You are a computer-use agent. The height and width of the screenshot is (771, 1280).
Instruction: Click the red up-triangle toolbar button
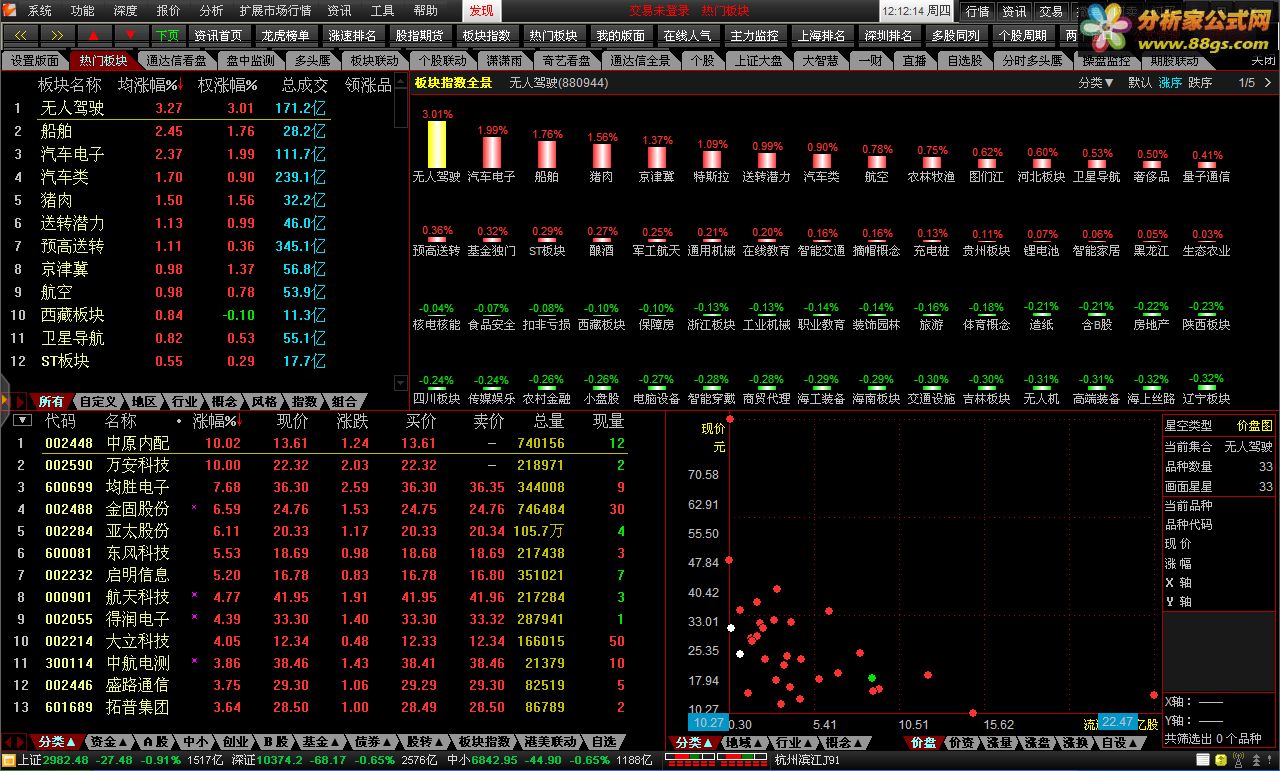(93, 35)
